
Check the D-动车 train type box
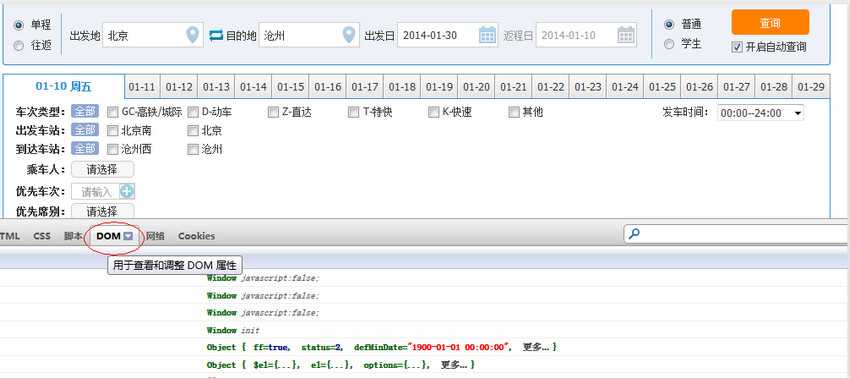click(193, 112)
